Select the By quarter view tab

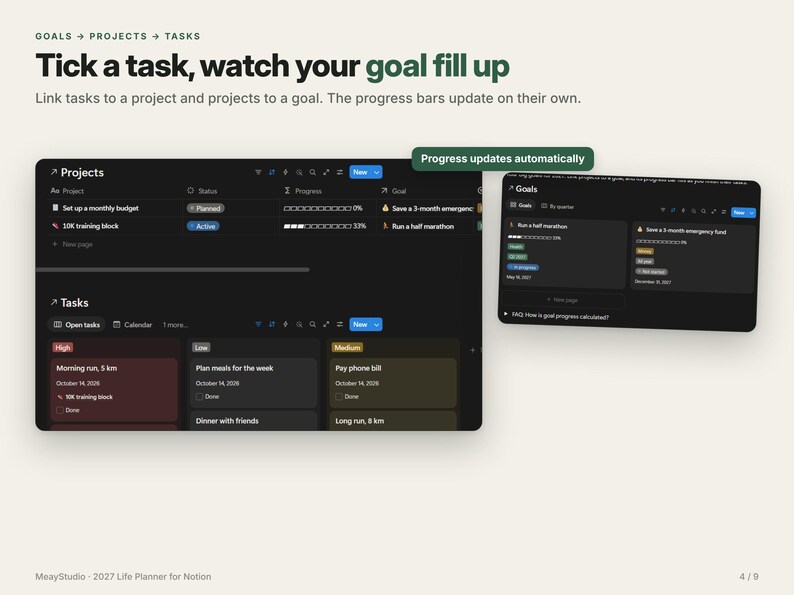click(558, 206)
